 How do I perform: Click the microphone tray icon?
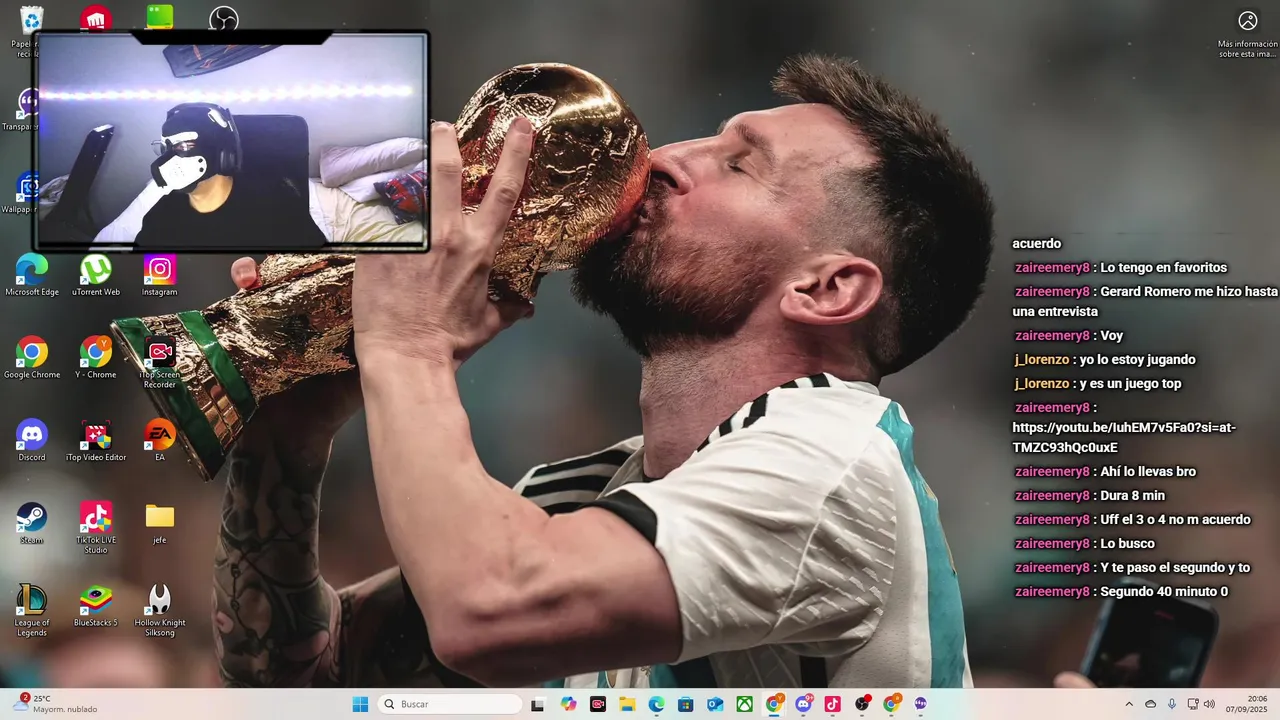pos(1172,704)
